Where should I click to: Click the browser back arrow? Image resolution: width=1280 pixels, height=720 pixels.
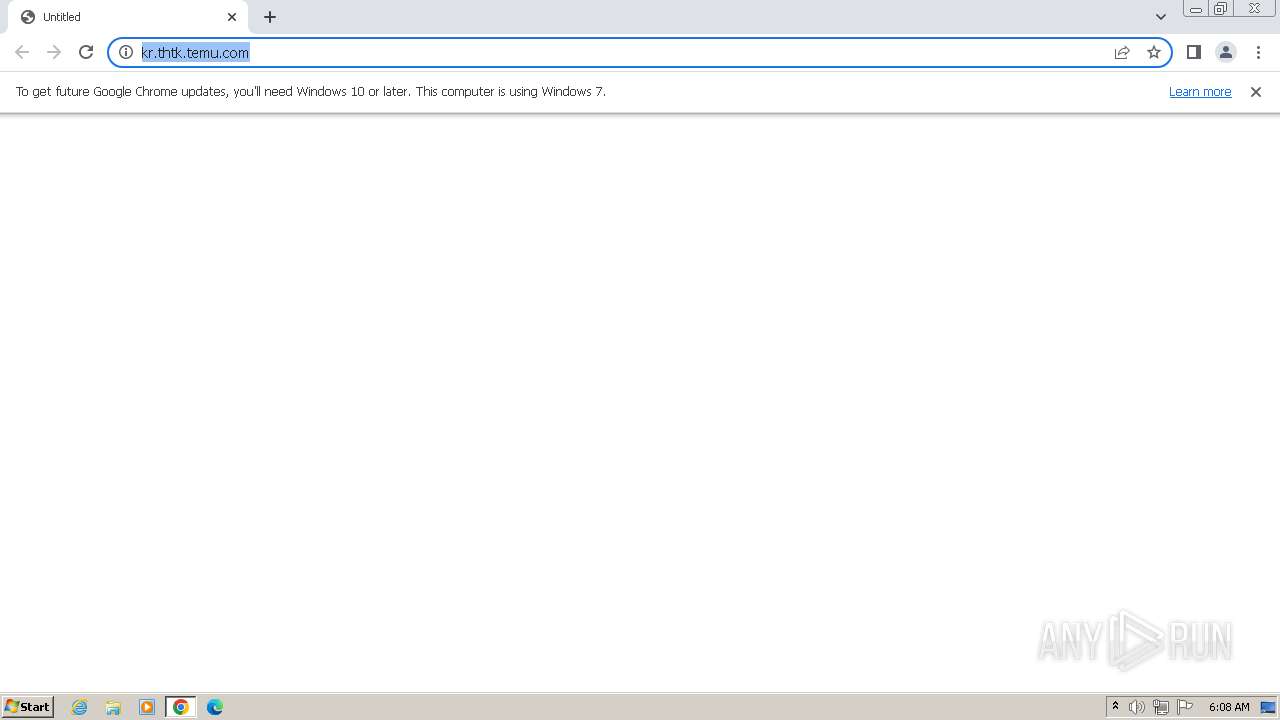coord(22,52)
